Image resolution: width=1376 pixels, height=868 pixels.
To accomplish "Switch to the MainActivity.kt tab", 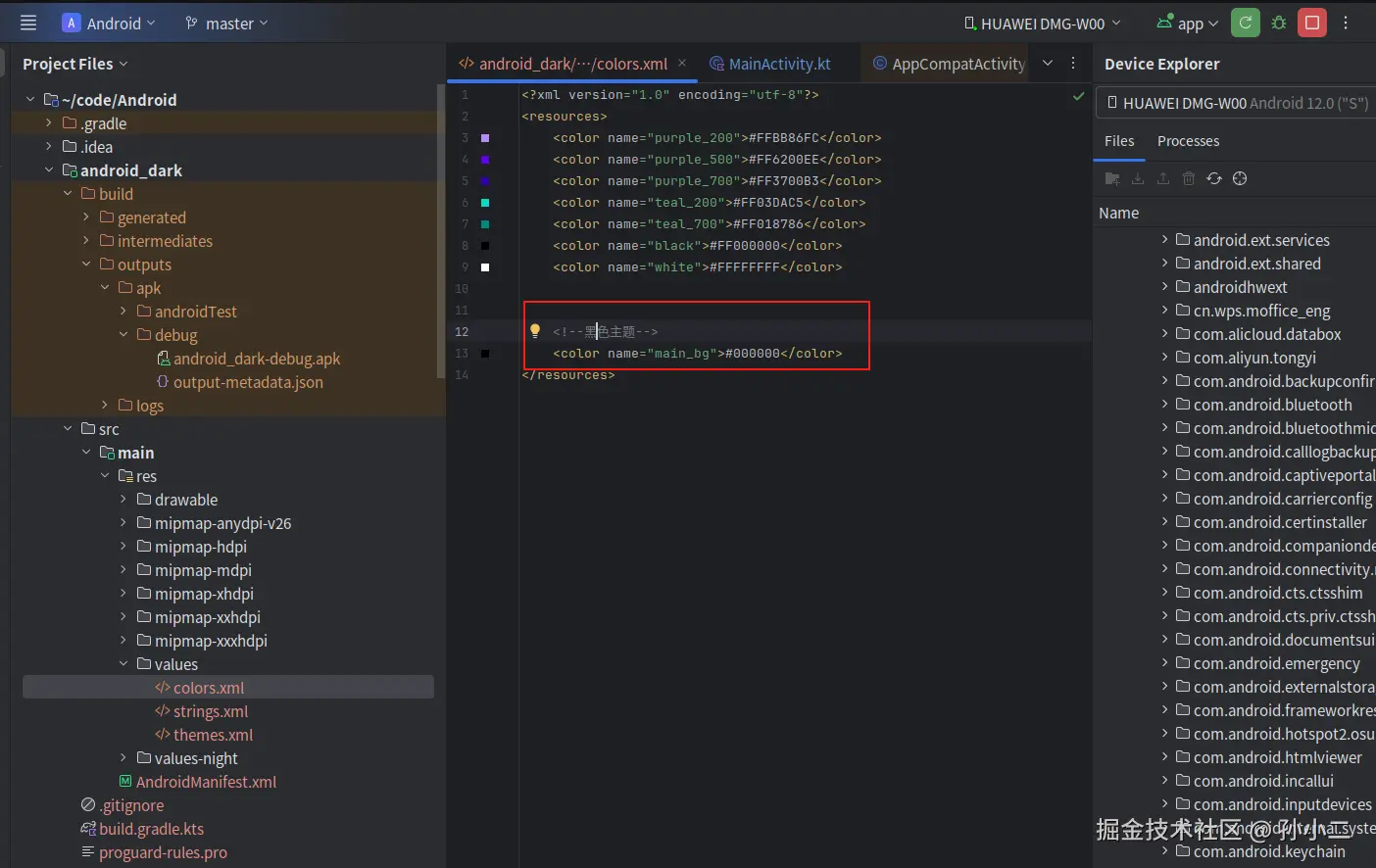I will (779, 64).
